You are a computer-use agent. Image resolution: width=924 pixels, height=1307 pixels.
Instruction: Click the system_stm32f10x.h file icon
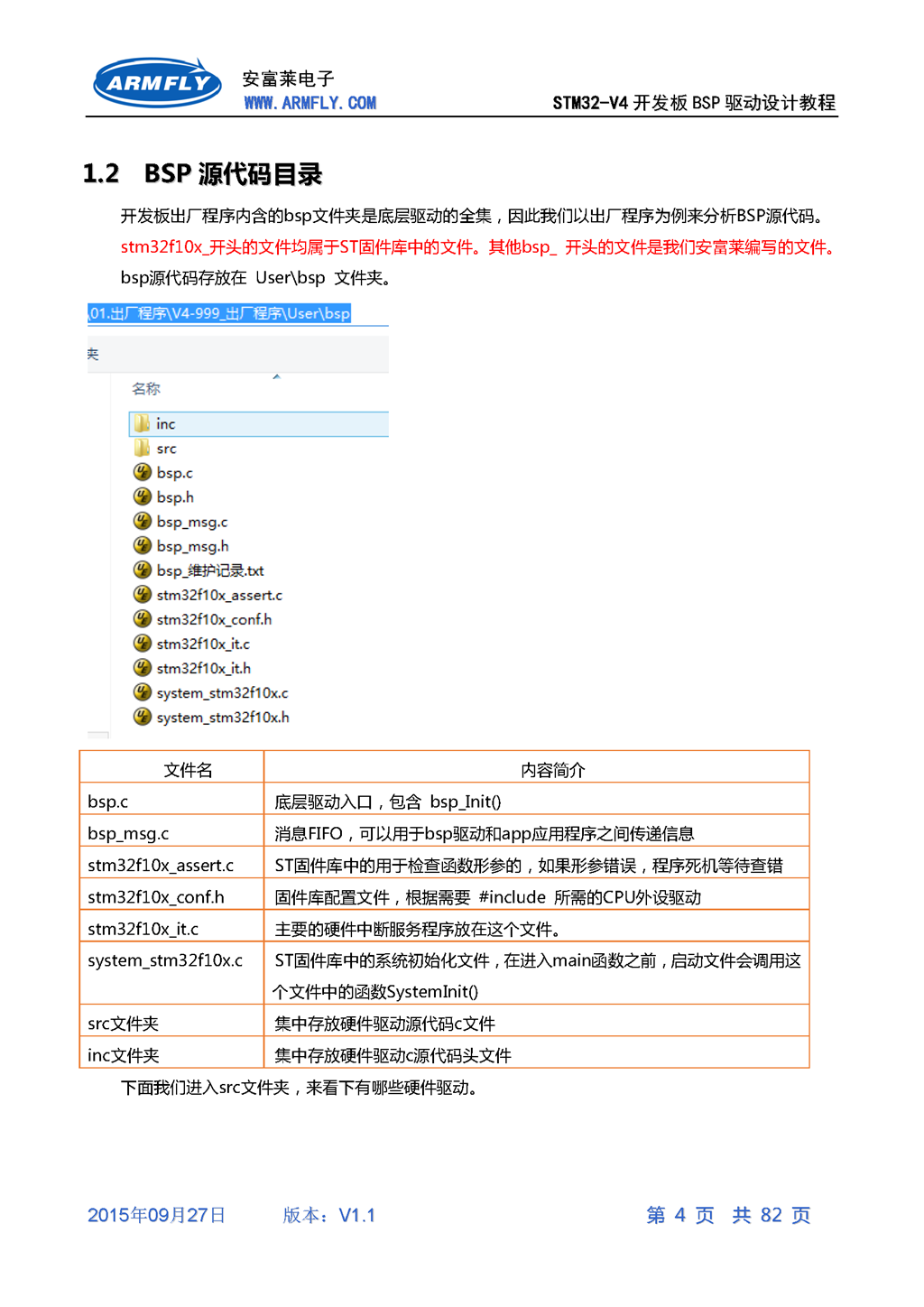click(x=142, y=717)
